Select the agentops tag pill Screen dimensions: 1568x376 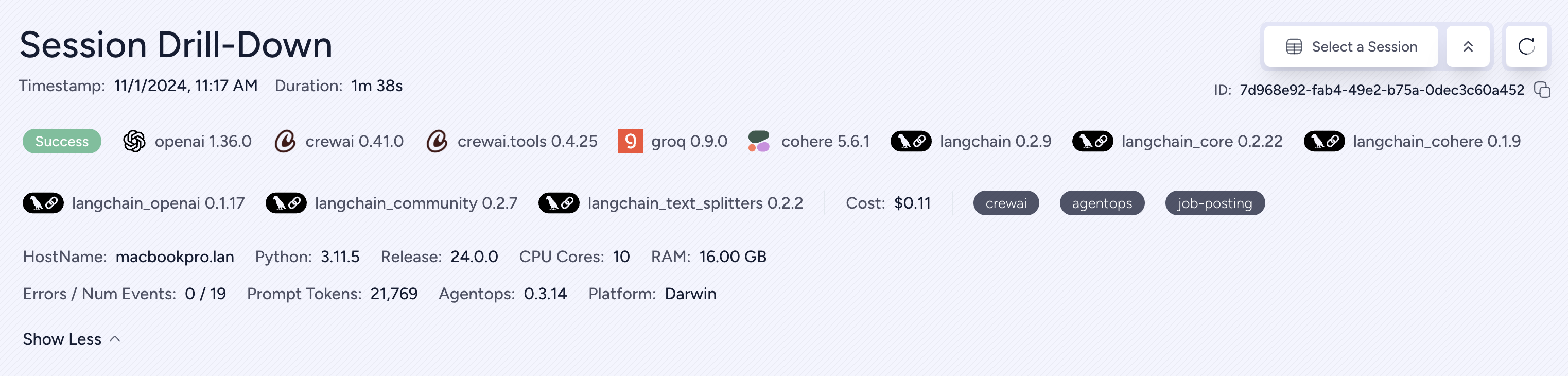point(1102,203)
